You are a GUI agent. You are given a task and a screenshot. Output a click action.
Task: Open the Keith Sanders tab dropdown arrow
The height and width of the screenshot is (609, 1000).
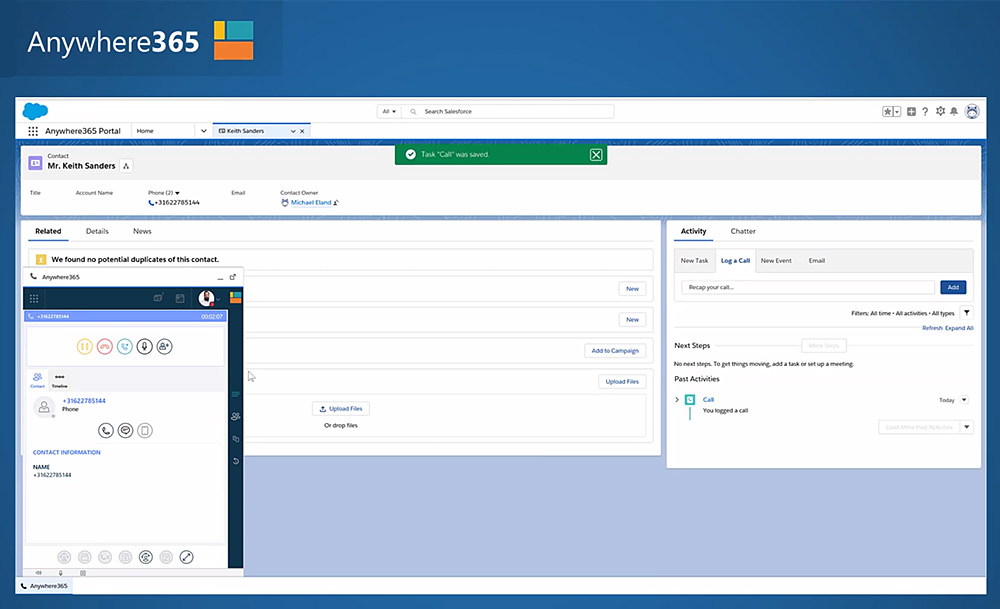(x=293, y=131)
